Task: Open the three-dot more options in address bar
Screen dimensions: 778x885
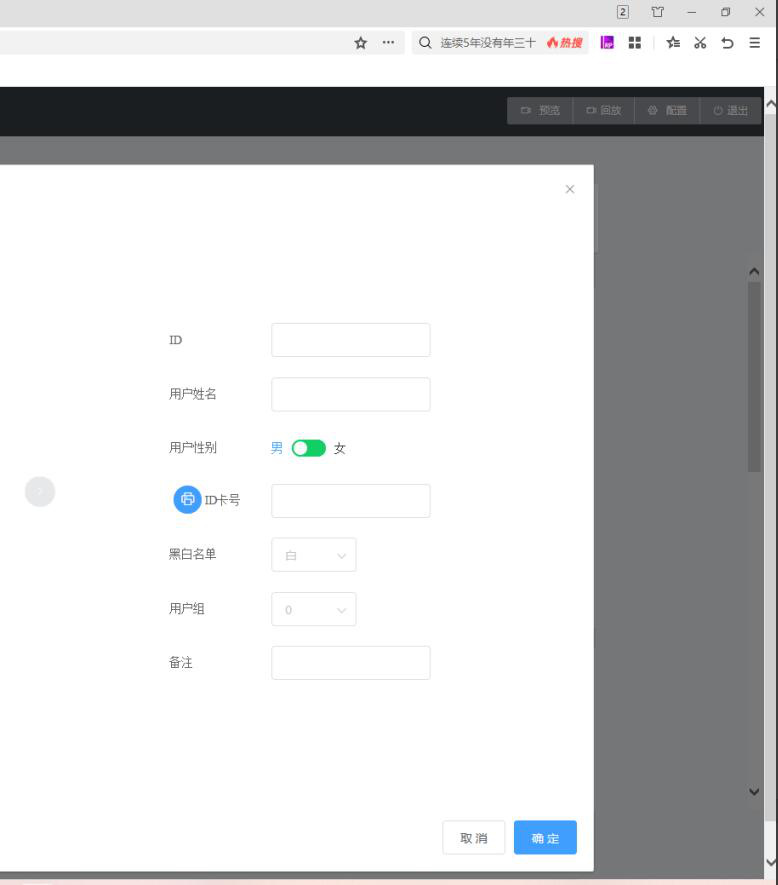Action: (388, 43)
